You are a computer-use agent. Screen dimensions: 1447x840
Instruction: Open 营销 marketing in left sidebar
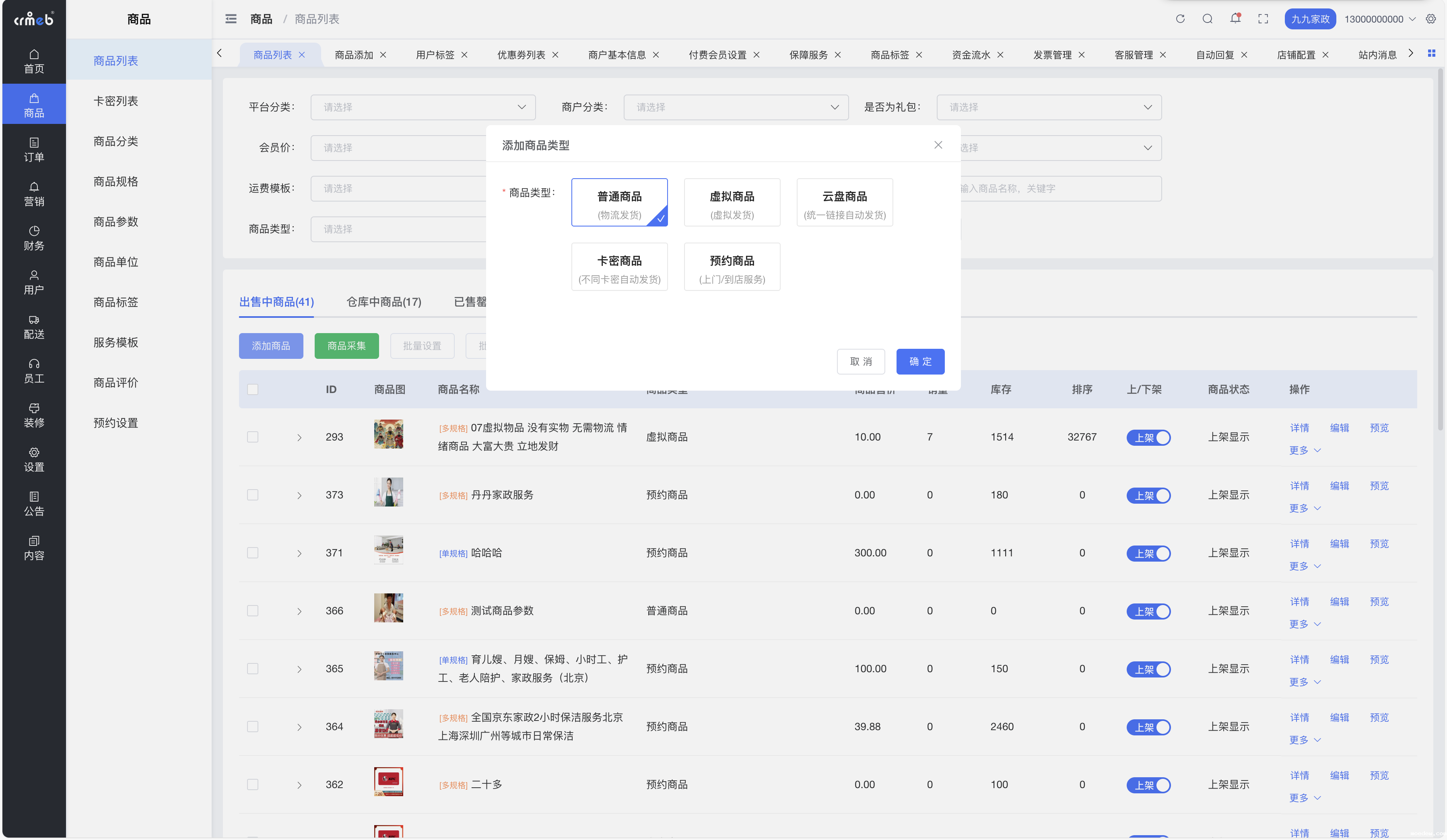tap(34, 194)
